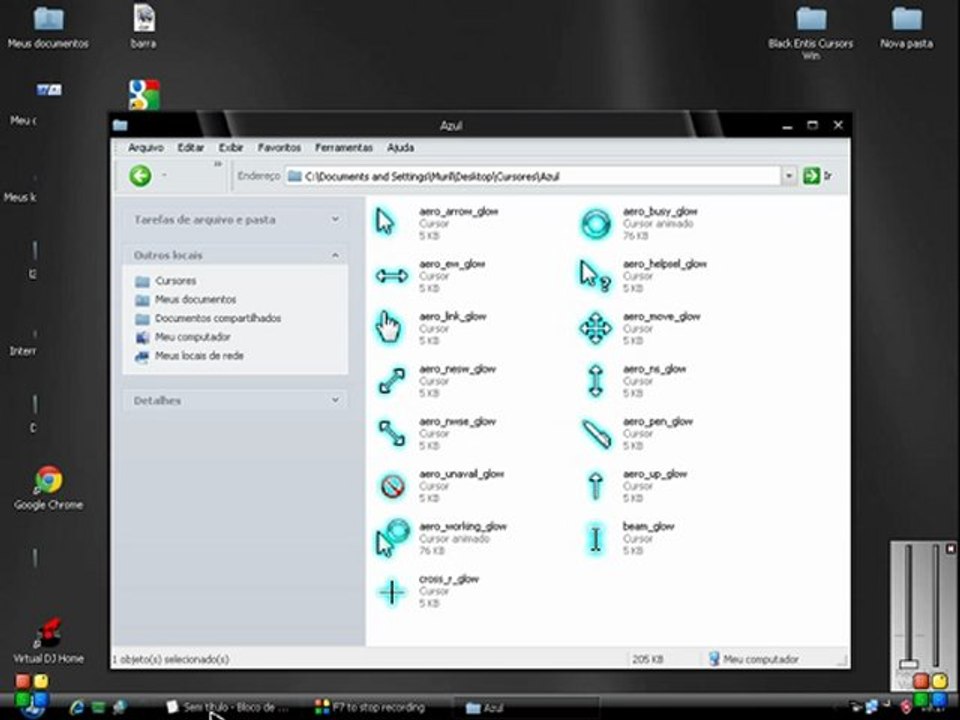Open the barra file on desktop
This screenshot has height=720, width=960.
pyautogui.click(x=143, y=28)
